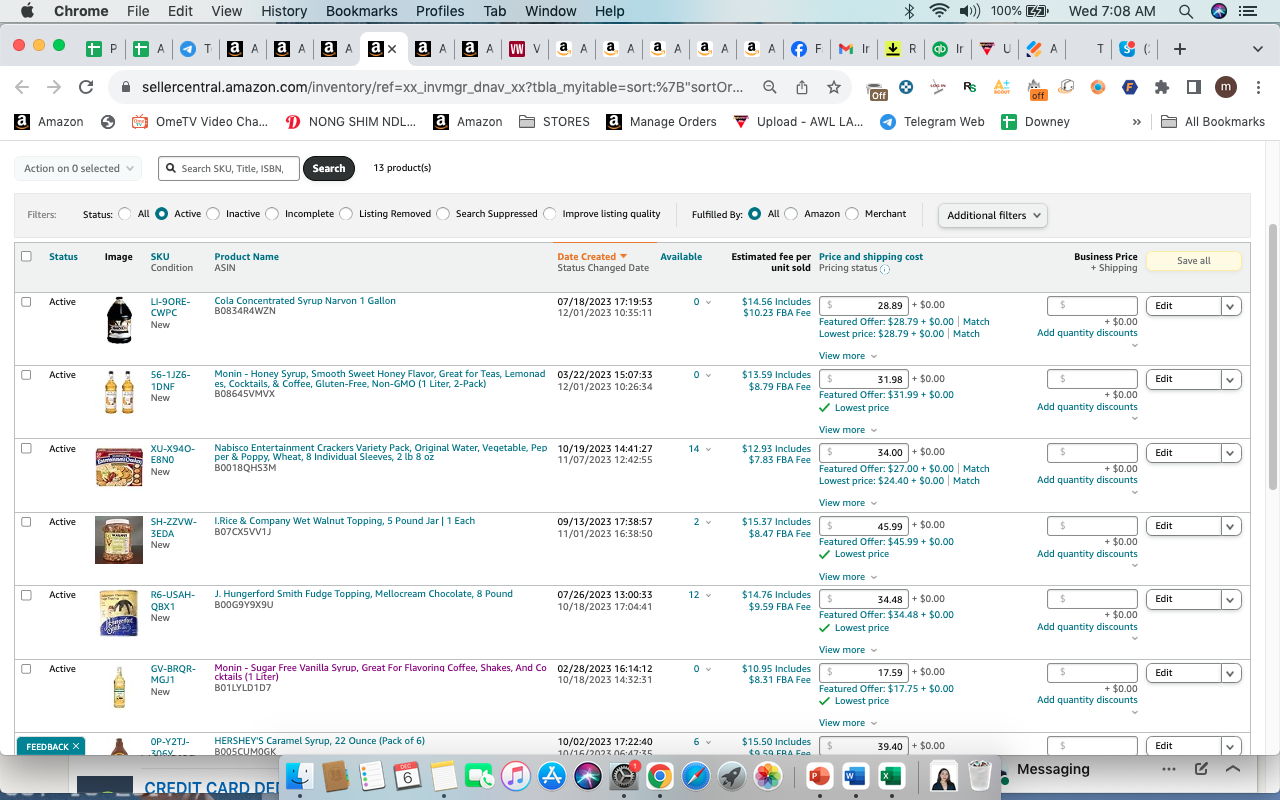Open the App Store from the Dock
1280x800 pixels.
[x=552, y=776]
